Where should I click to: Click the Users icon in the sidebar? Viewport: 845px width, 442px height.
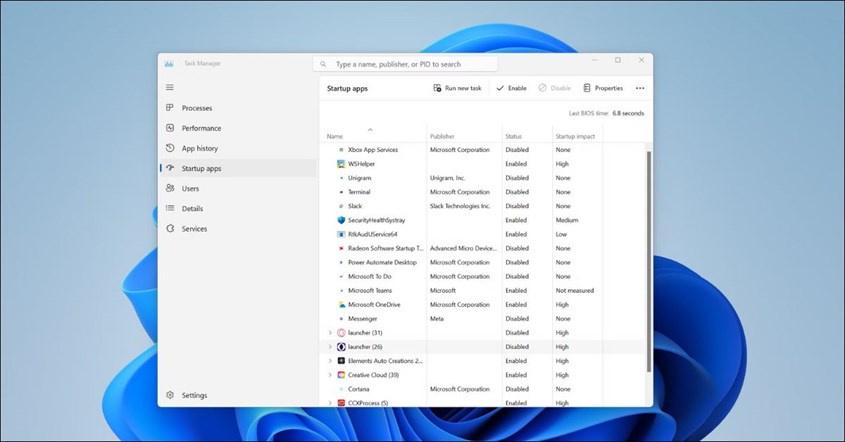pos(170,188)
